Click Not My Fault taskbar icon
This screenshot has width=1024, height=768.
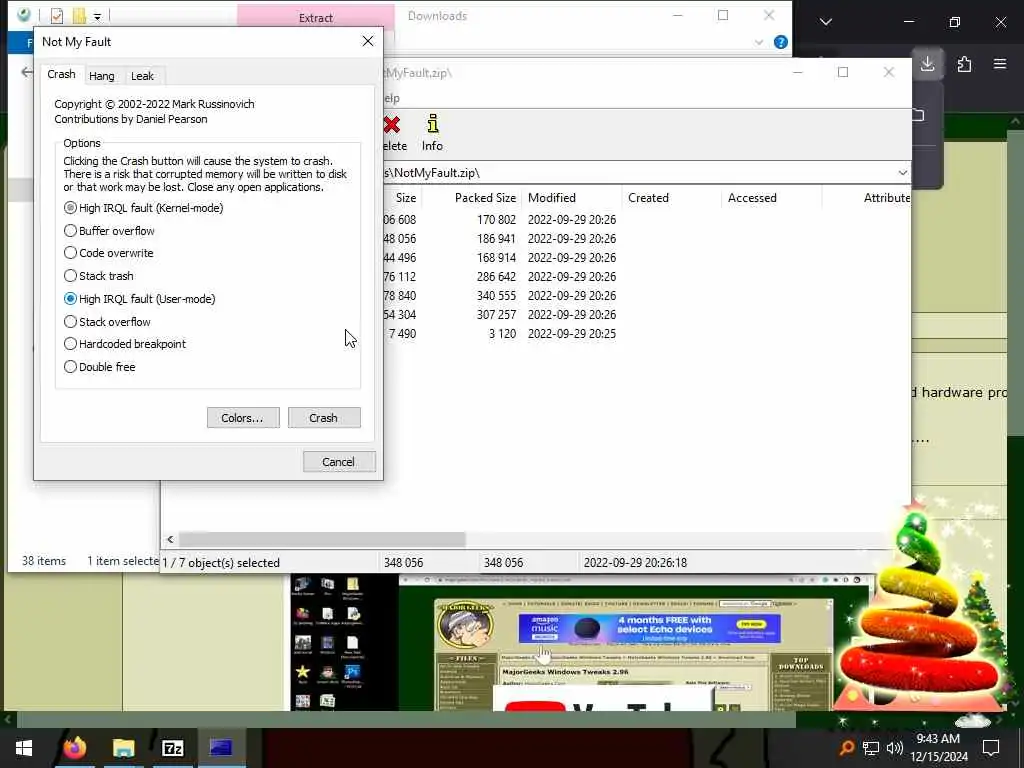pyautogui.click(x=221, y=748)
